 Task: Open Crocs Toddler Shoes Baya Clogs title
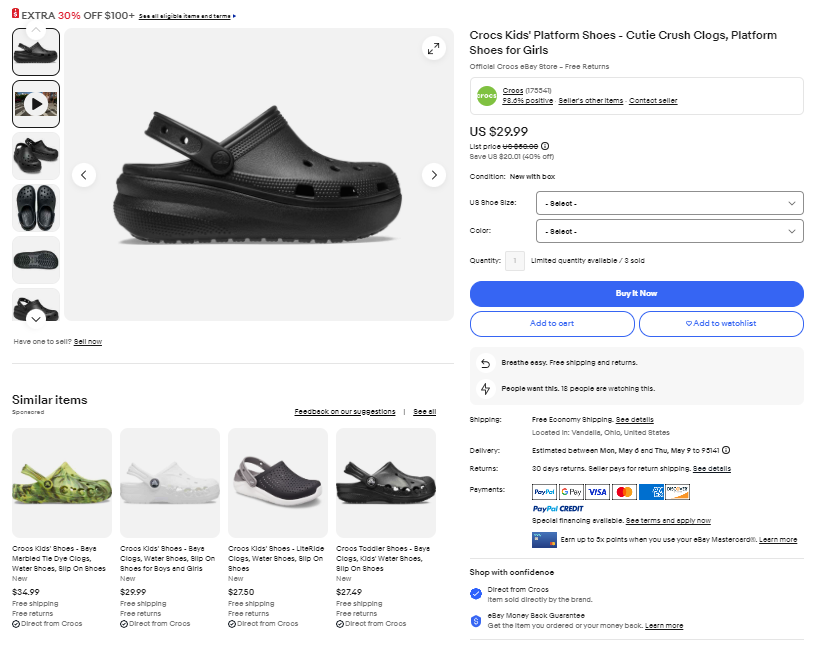click(383, 559)
